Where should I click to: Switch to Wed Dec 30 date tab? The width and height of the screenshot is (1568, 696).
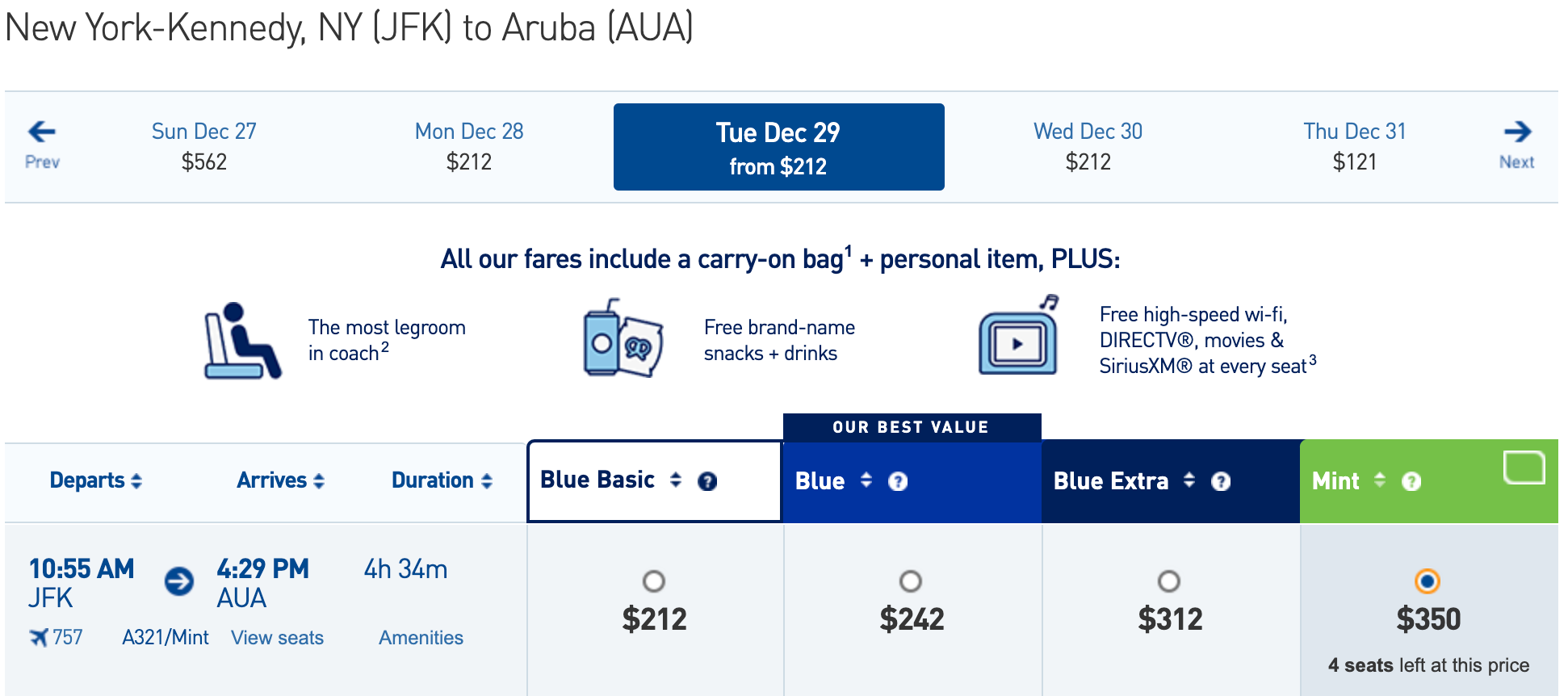(1088, 146)
